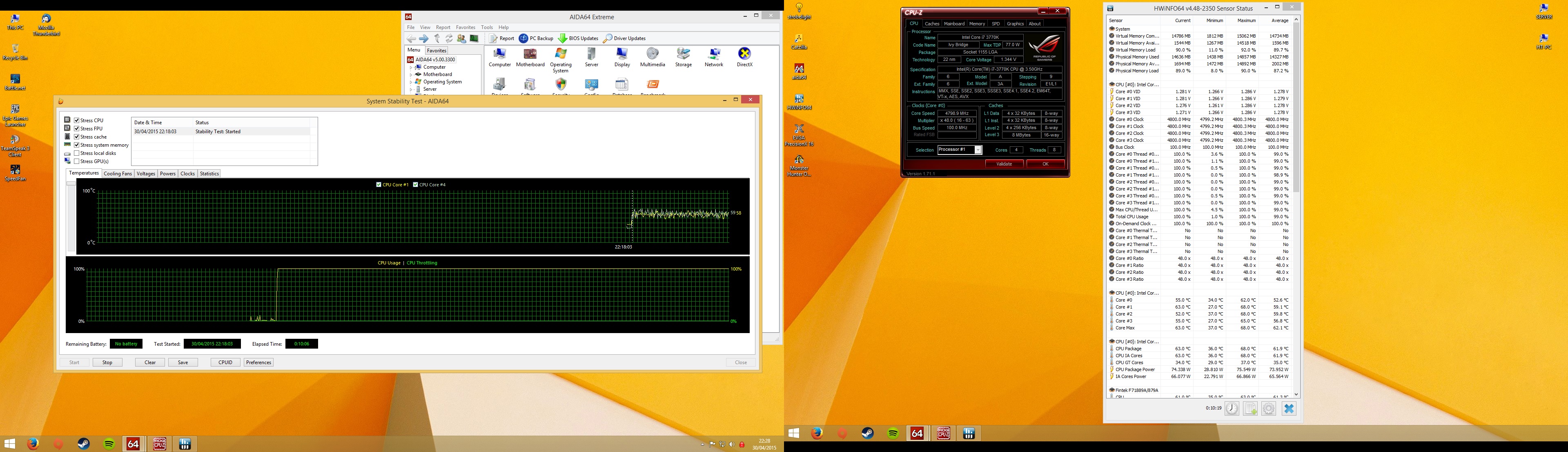Click the AIDA64 refresh toolbar icon

449,38
